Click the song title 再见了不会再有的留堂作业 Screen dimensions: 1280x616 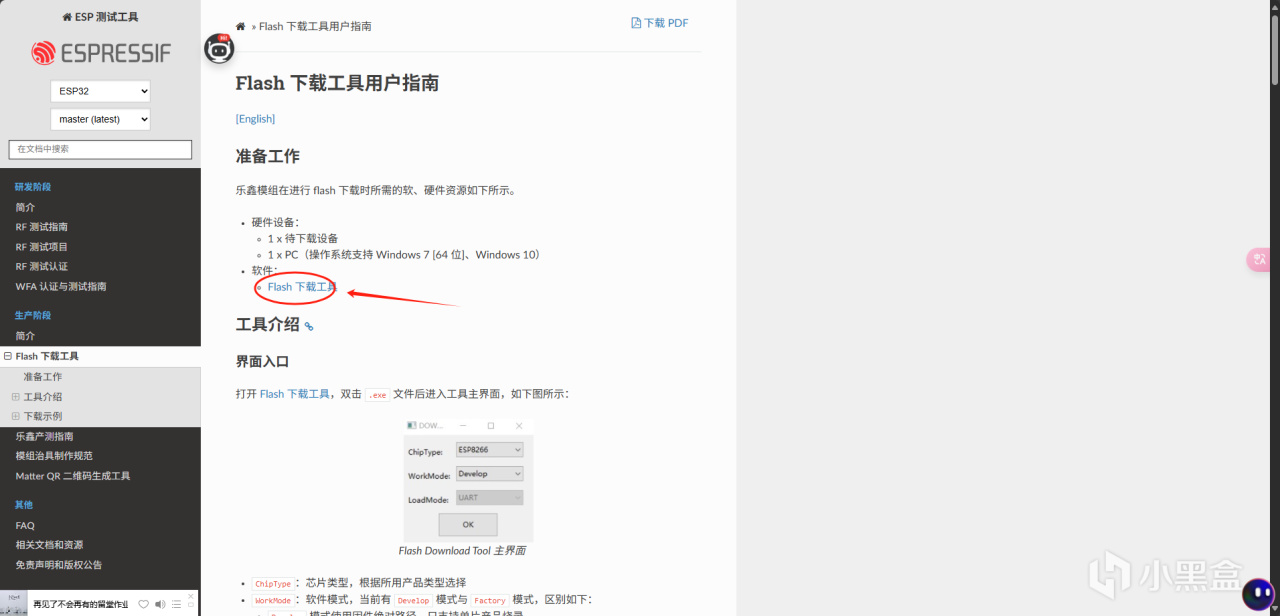[x=81, y=604]
